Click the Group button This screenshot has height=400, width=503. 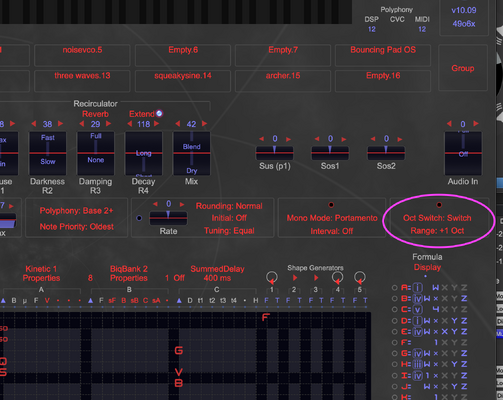[x=463, y=68]
